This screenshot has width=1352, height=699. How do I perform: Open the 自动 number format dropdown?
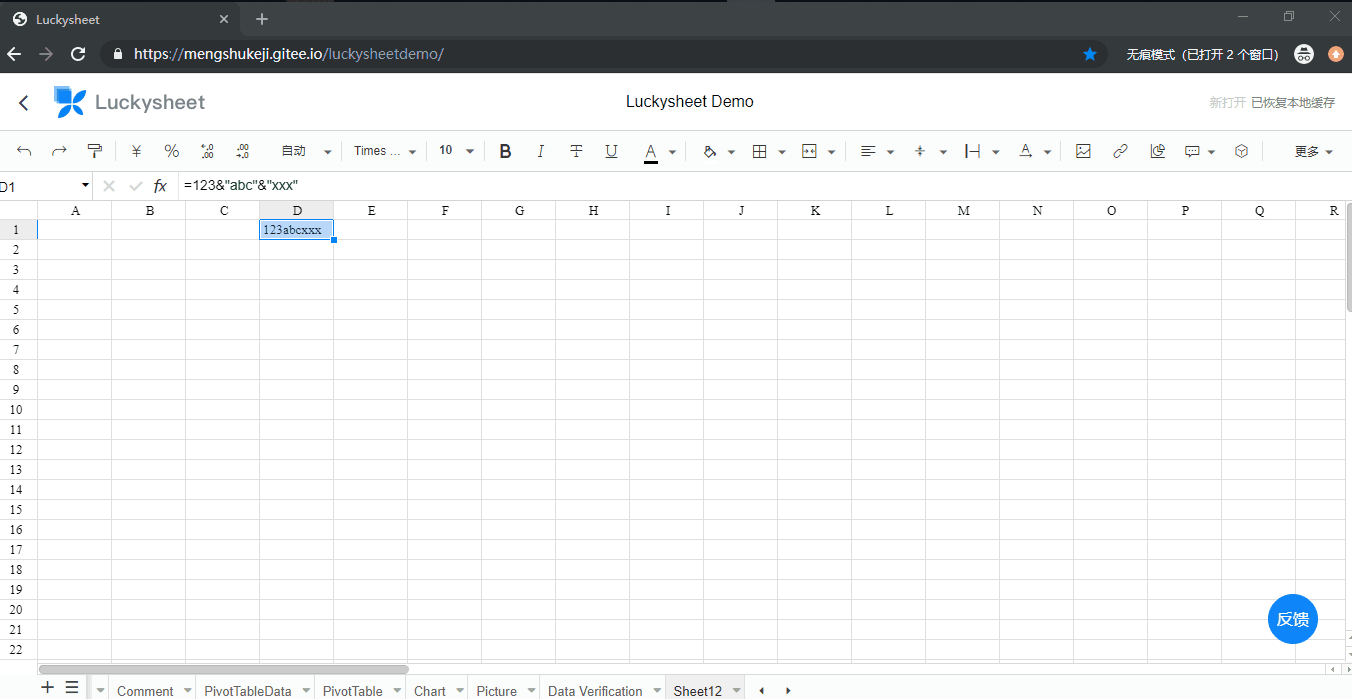pos(305,151)
